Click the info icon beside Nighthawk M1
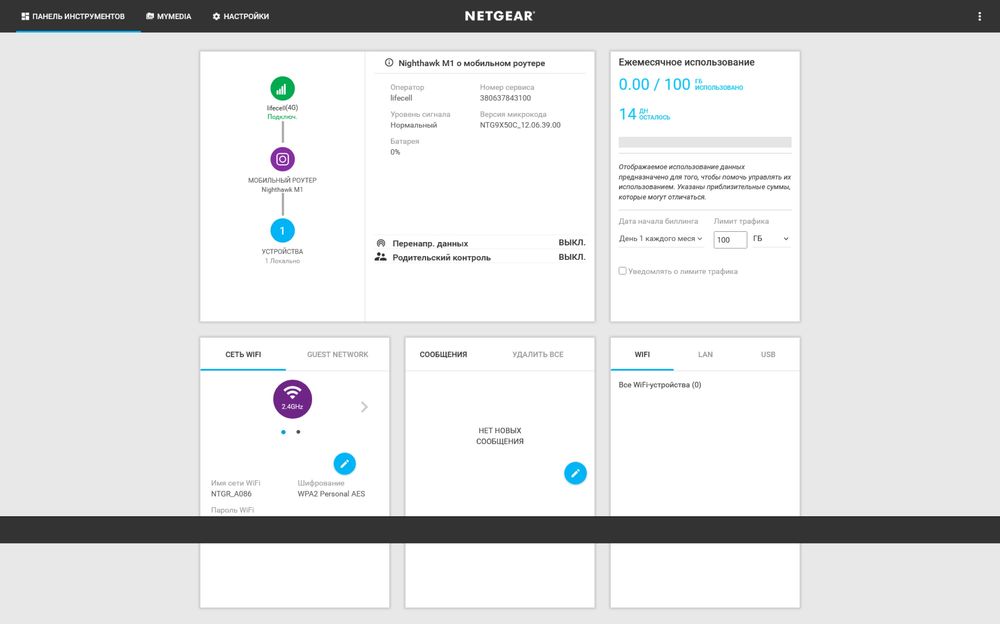 click(x=389, y=63)
